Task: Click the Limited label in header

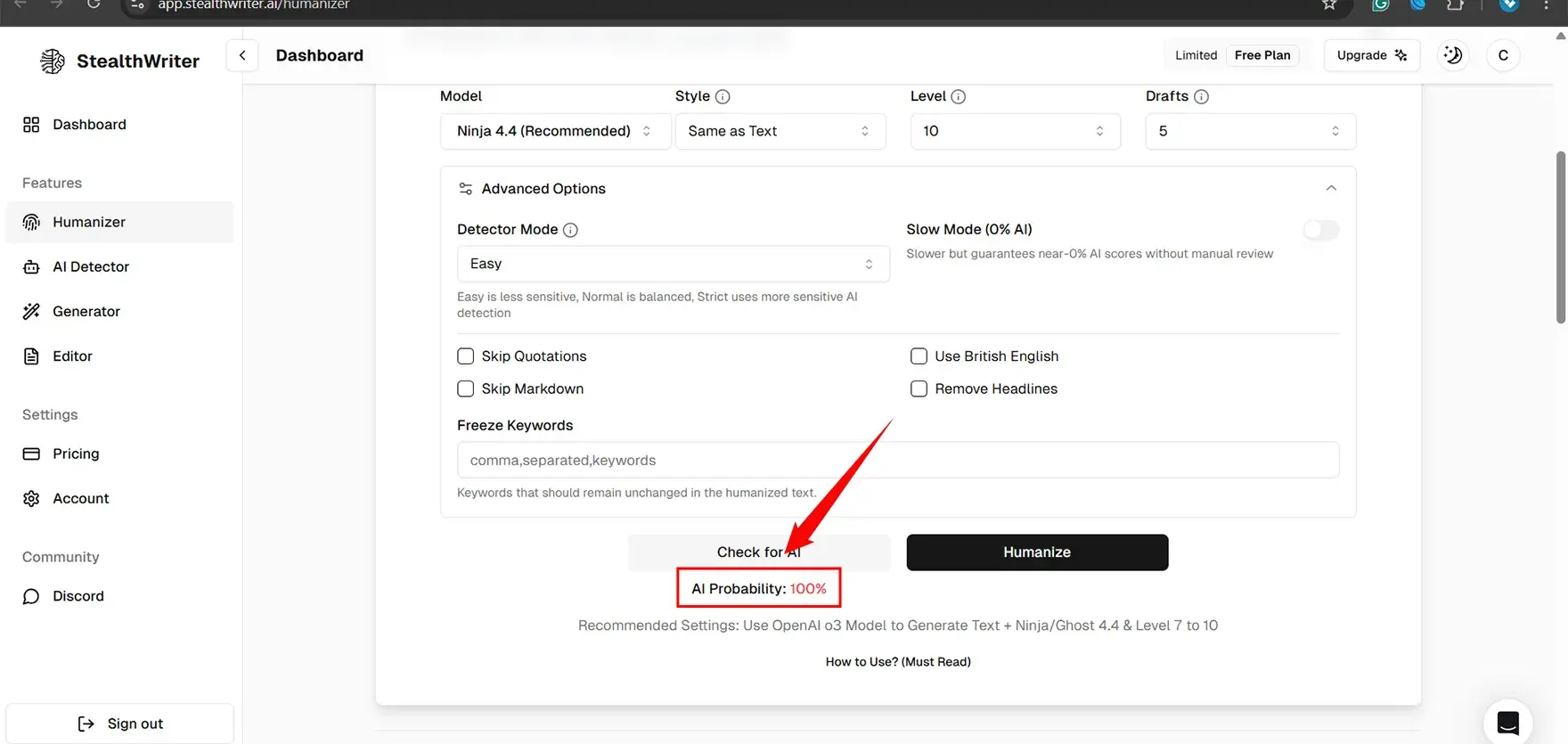Action: point(1196,55)
